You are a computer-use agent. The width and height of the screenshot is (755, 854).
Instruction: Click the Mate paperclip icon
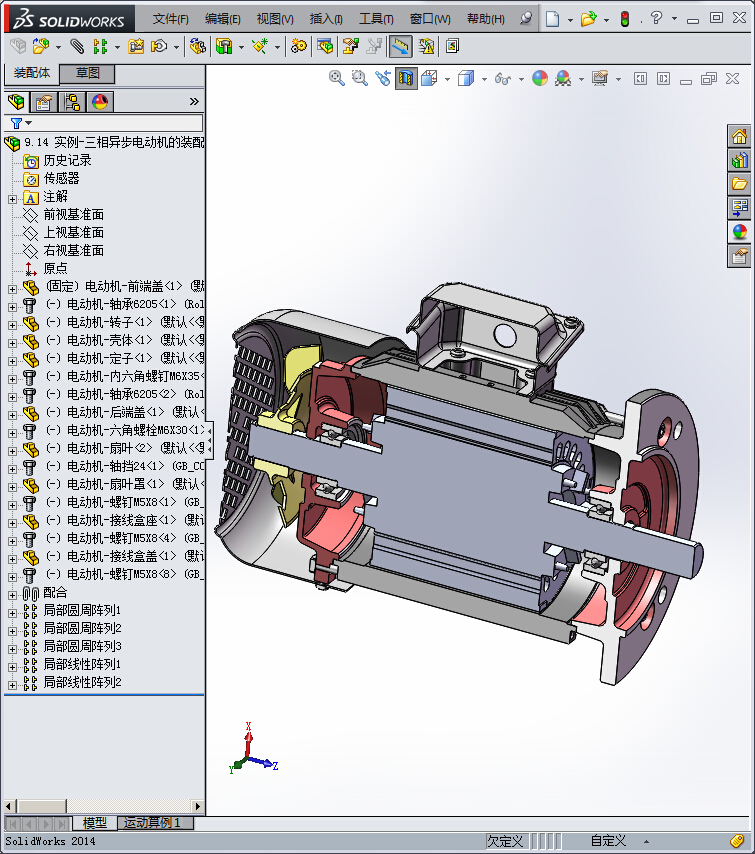[x=77, y=46]
